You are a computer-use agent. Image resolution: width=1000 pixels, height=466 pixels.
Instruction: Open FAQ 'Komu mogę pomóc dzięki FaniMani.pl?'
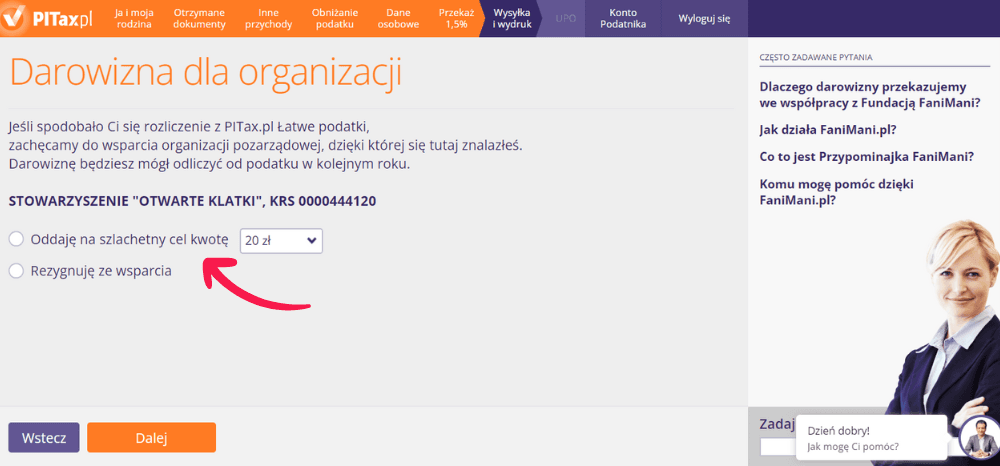(x=837, y=192)
